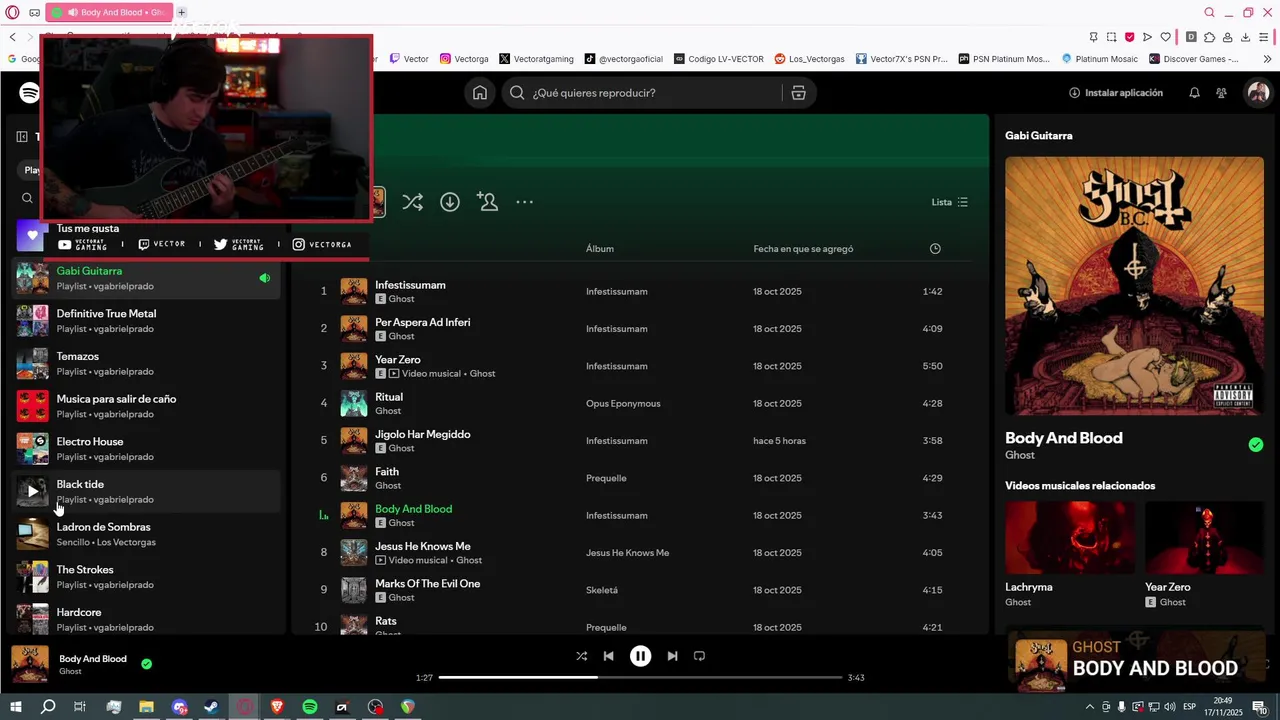The image size is (1280, 720).
Task: Click the now-playing cover art in bottom bar
Action: [x=29, y=664]
